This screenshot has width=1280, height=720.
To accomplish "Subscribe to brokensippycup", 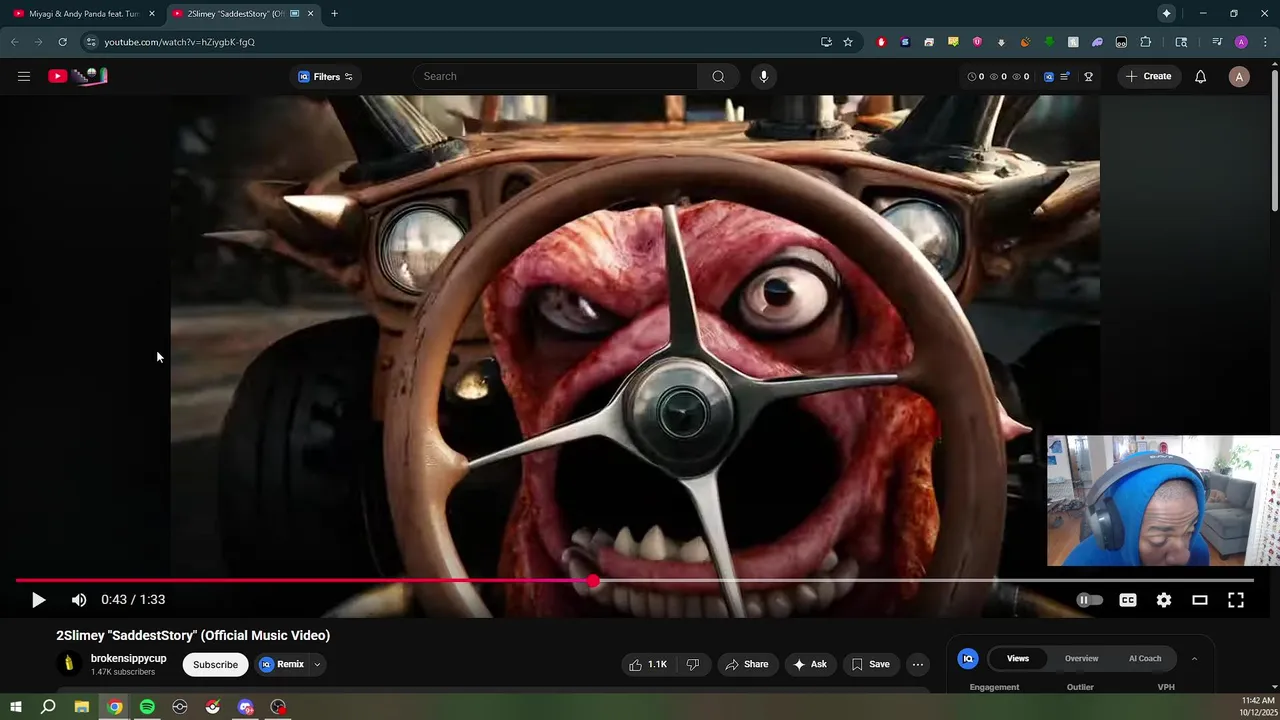I will [x=215, y=664].
